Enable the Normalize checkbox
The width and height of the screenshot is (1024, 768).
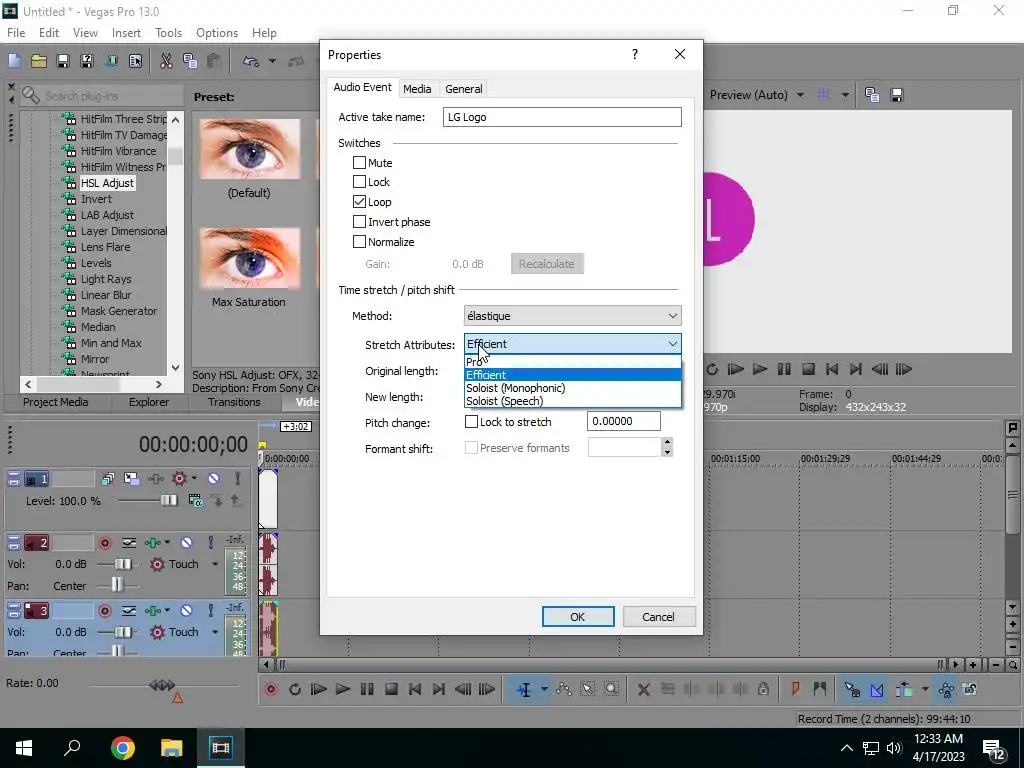pos(359,242)
